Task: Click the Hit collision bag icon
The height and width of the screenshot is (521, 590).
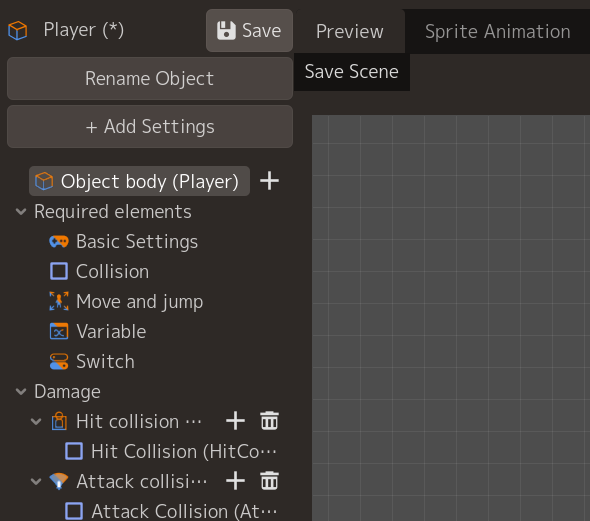Action: pyautogui.click(x=59, y=421)
